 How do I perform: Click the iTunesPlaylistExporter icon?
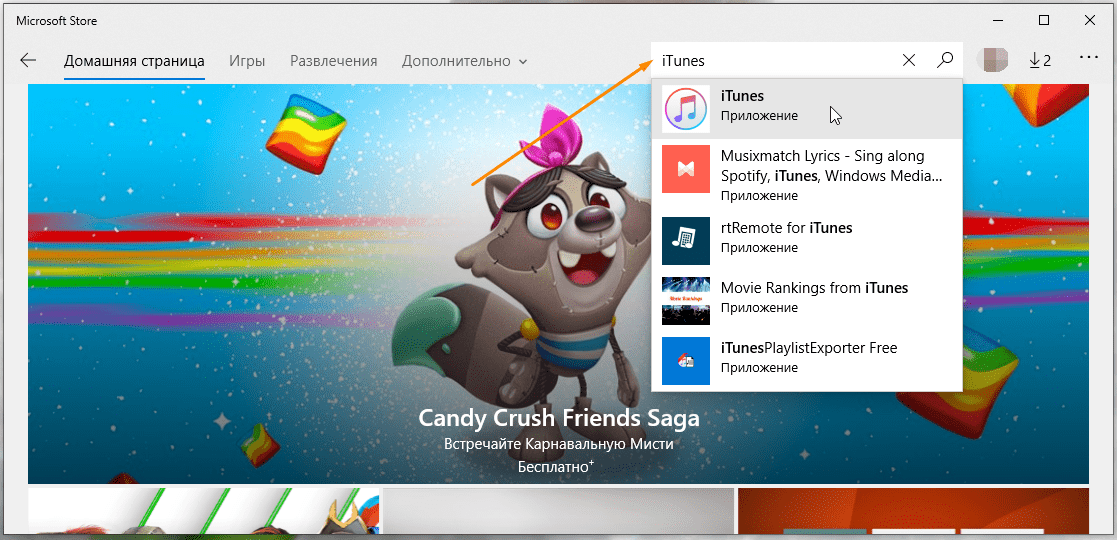coord(685,360)
